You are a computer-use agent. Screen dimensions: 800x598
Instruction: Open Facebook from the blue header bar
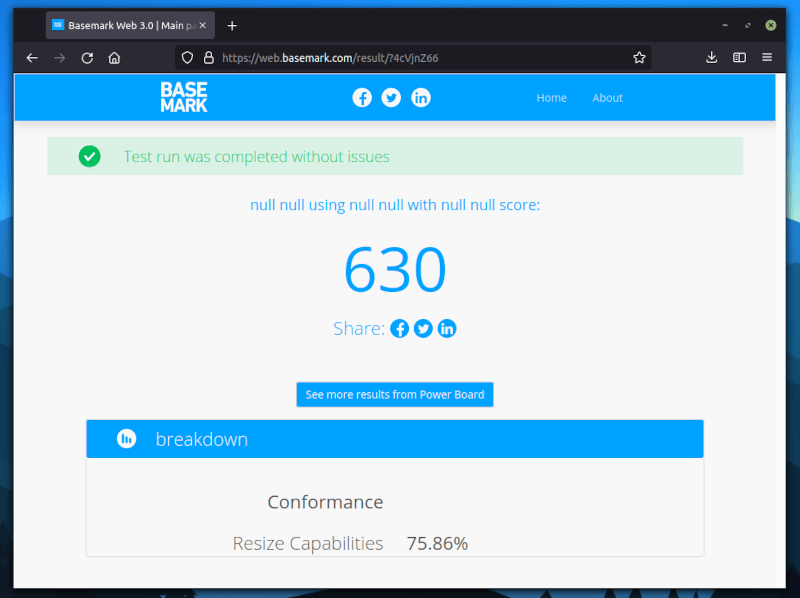click(362, 98)
